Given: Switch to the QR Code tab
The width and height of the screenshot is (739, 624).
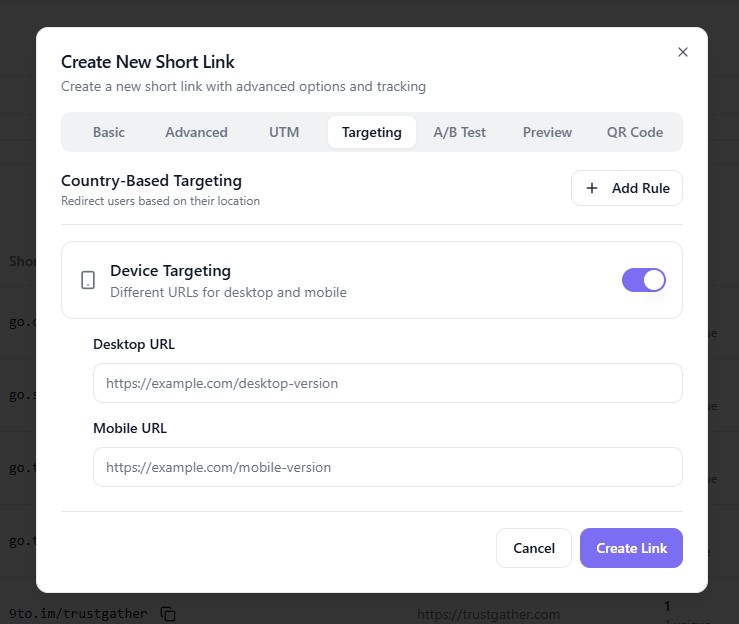Looking at the screenshot, I should tap(634, 132).
